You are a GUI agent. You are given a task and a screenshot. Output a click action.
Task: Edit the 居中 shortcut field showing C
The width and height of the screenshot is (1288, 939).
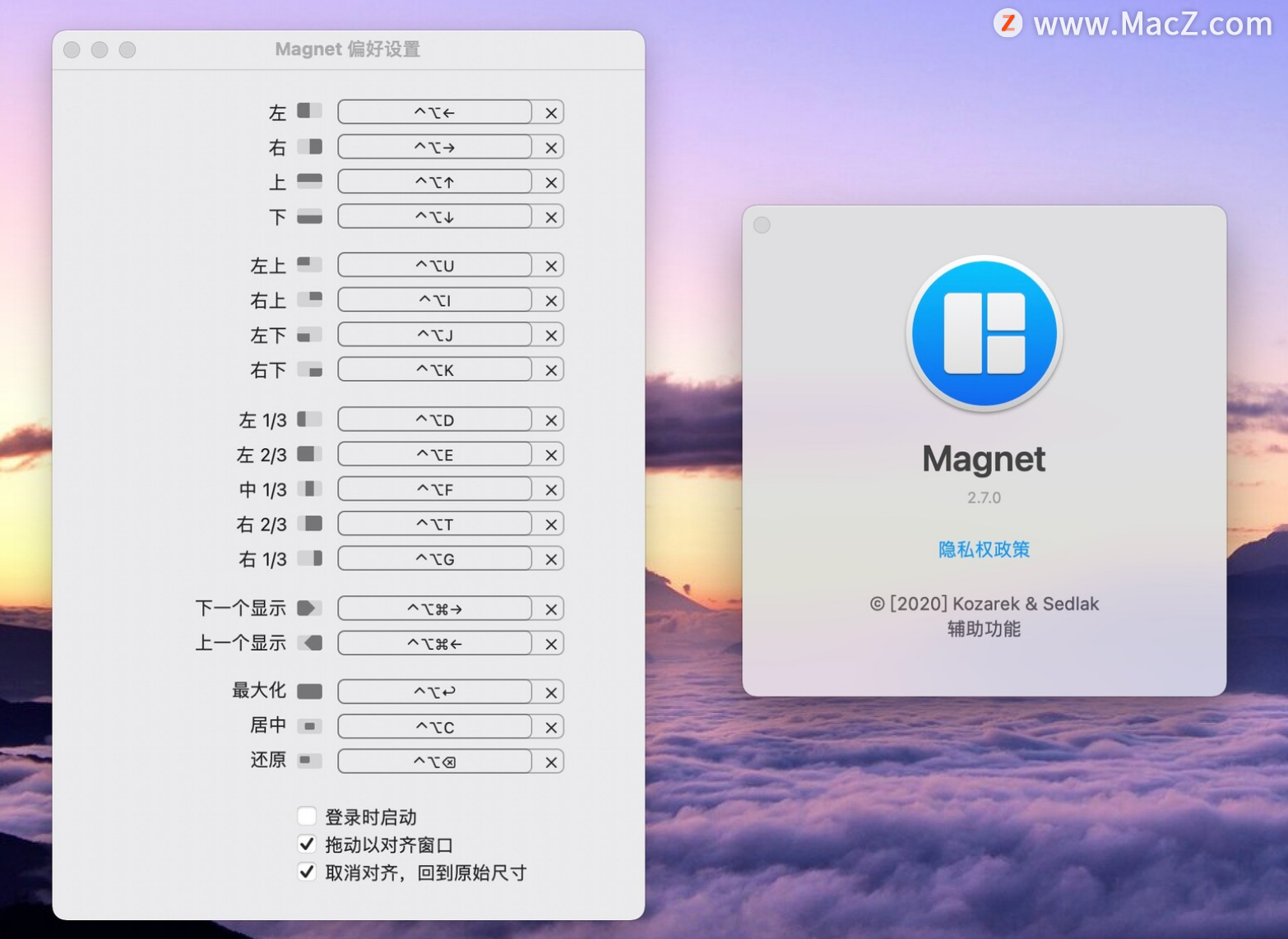pyautogui.click(x=434, y=727)
